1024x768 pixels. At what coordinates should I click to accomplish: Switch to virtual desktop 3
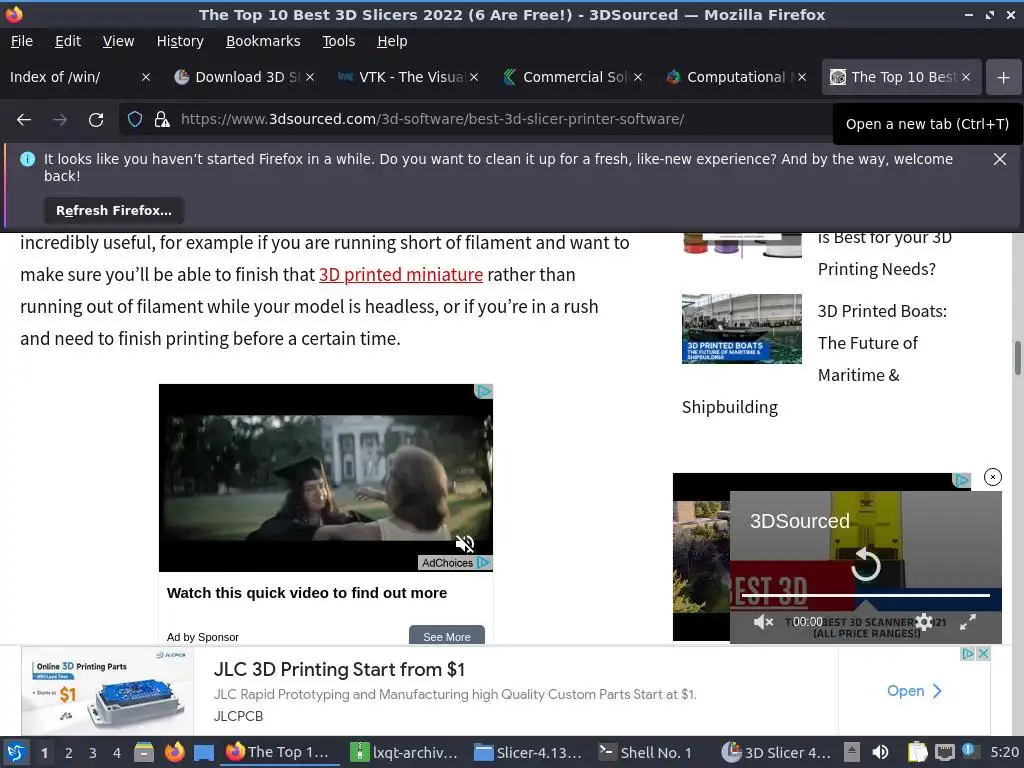(x=93, y=753)
